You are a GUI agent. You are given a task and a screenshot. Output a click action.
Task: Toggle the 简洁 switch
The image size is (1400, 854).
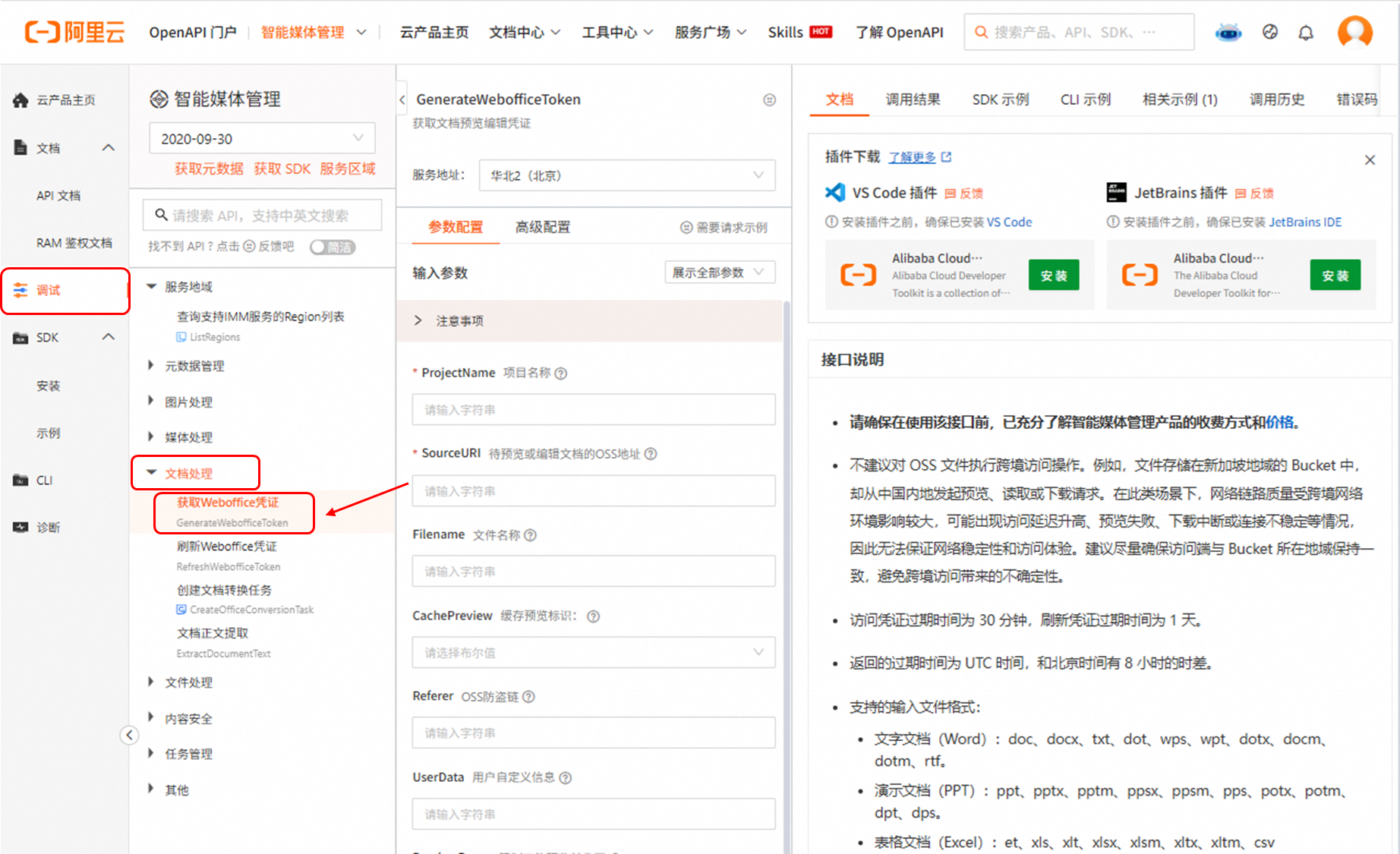tap(333, 247)
